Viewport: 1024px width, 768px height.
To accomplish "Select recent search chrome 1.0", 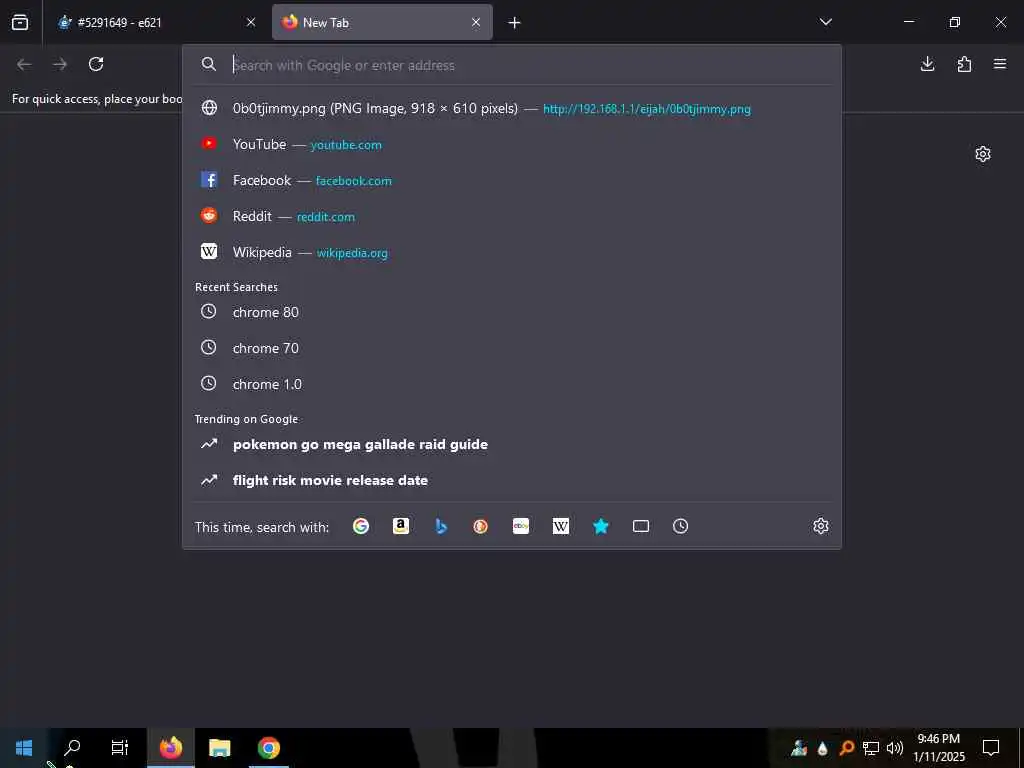I will [x=512, y=384].
